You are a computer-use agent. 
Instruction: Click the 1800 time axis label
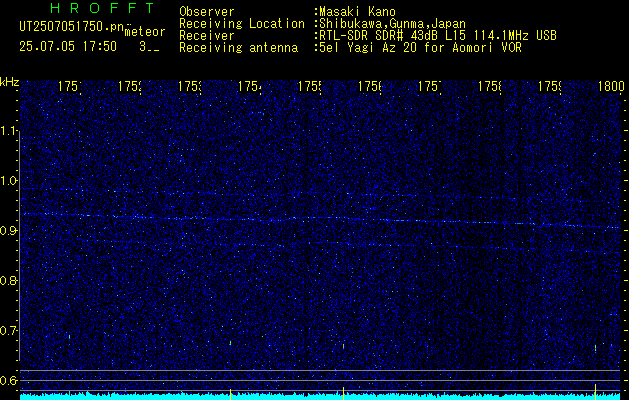click(x=611, y=86)
